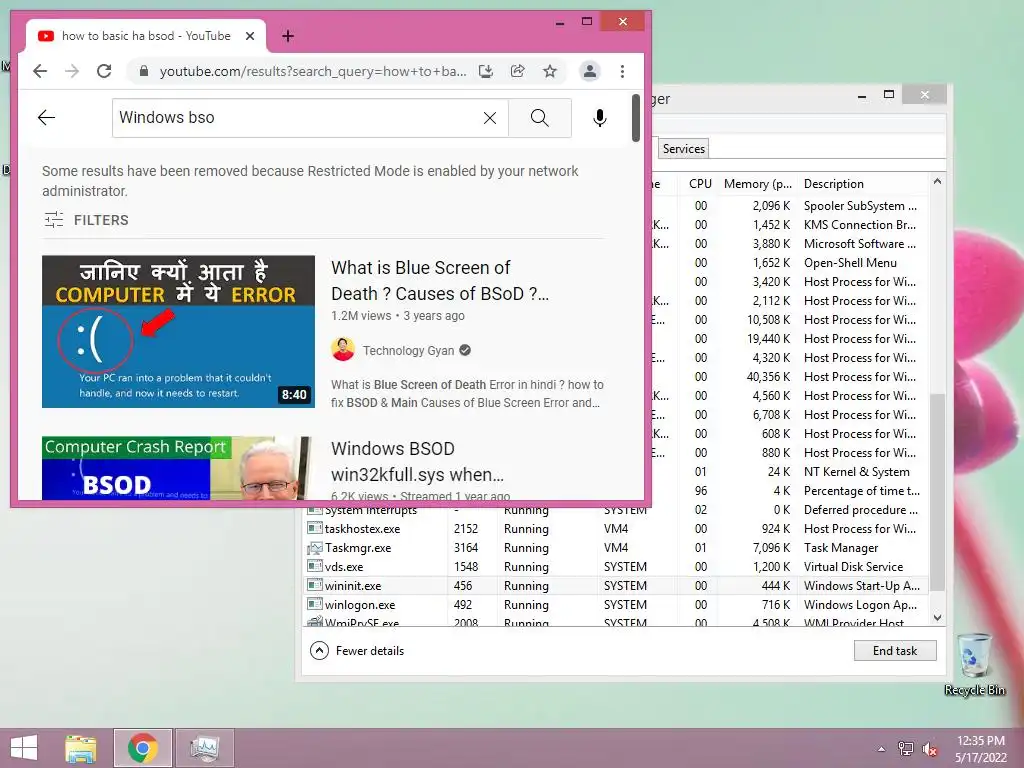Close the YouTube tab
Screen dimensions: 1024x768
[249, 36]
